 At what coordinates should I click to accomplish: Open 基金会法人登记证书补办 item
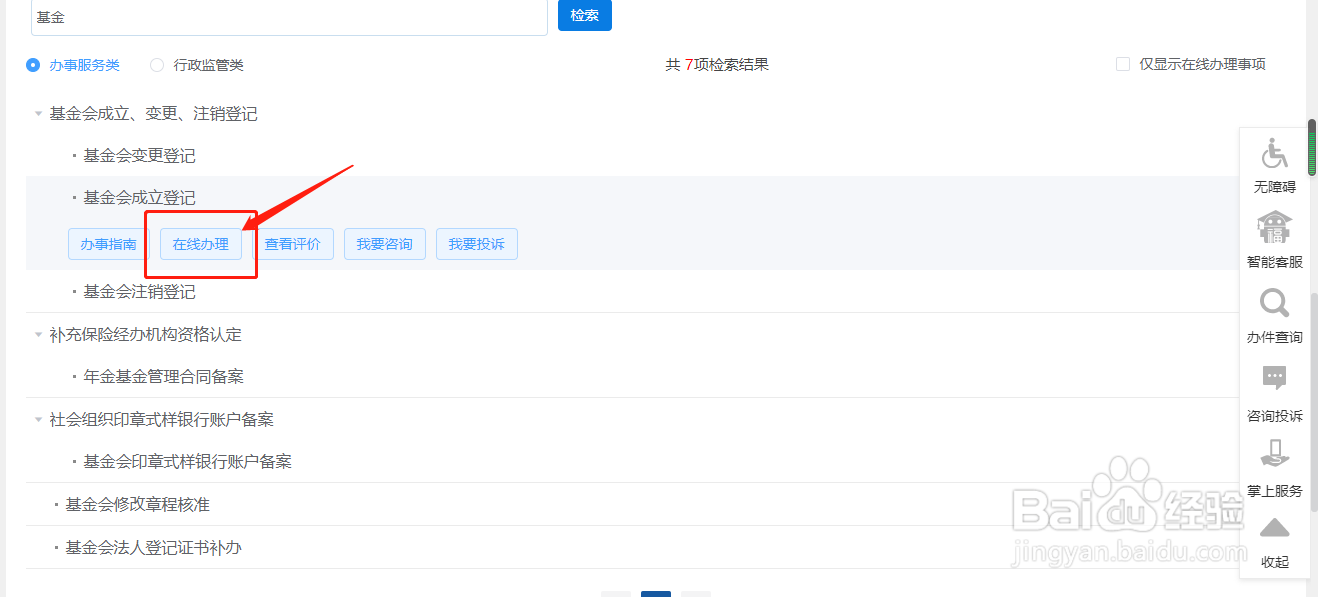click(x=153, y=548)
